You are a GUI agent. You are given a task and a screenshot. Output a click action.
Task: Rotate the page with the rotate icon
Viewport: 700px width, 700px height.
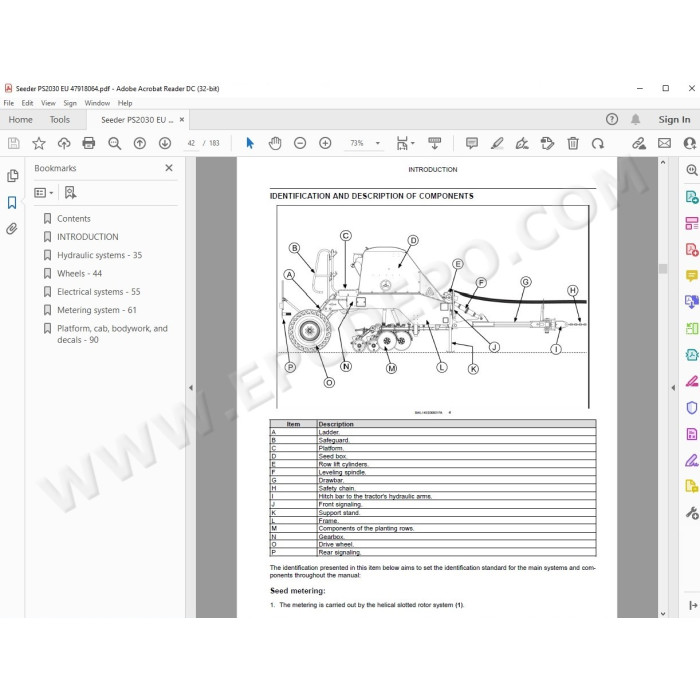tap(598, 143)
